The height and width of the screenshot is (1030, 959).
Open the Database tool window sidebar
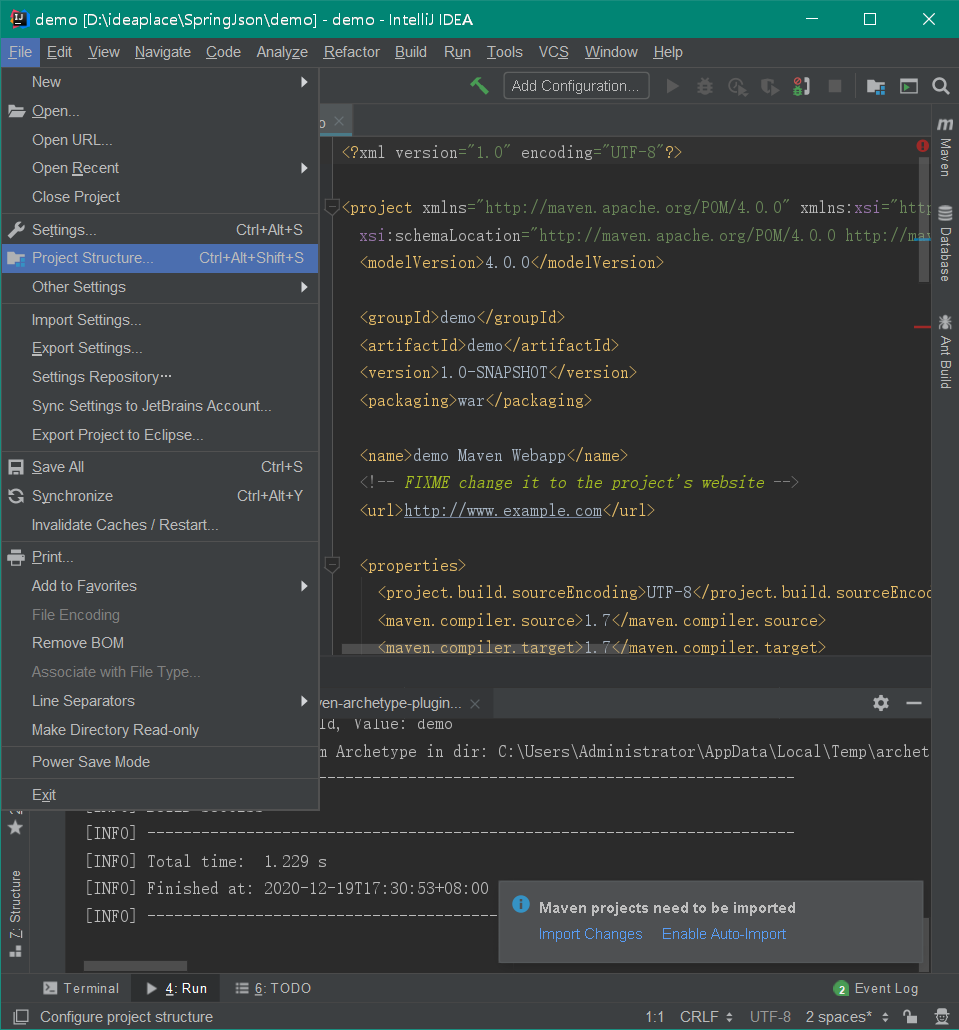tap(945, 244)
